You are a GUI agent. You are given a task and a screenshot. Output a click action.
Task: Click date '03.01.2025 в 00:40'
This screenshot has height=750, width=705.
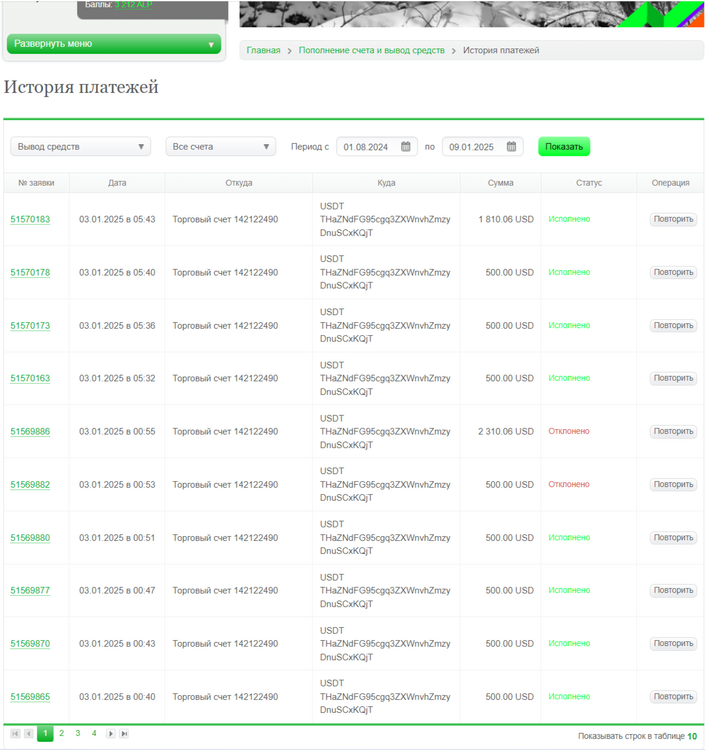click(x=117, y=697)
